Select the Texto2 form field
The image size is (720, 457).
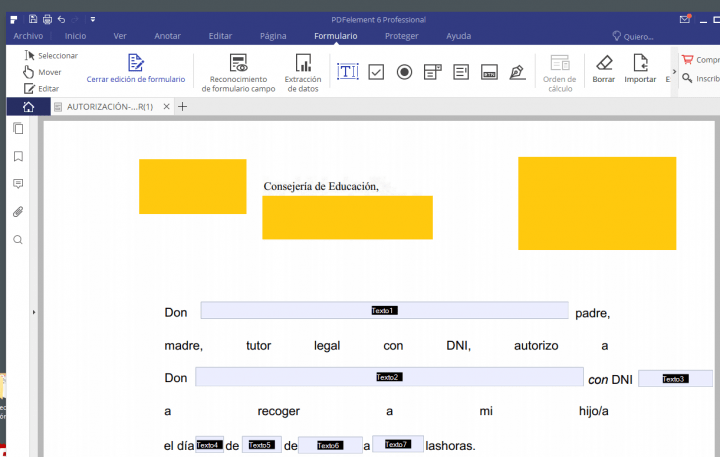389,377
